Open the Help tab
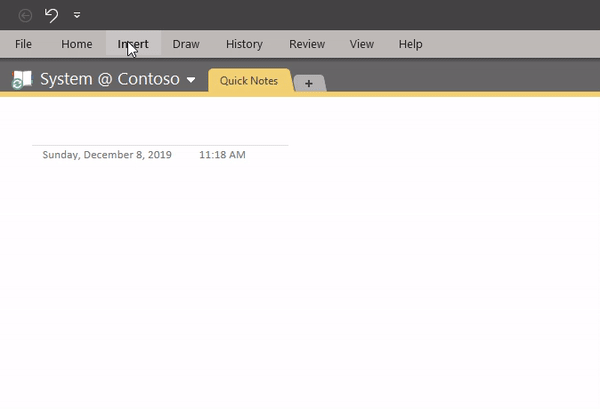The height and width of the screenshot is (409, 600). click(x=411, y=44)
